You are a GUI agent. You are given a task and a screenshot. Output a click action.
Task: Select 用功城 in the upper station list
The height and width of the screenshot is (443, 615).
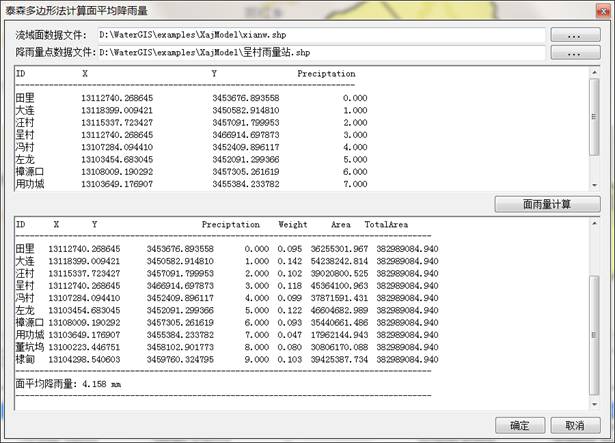click(30, 184)
